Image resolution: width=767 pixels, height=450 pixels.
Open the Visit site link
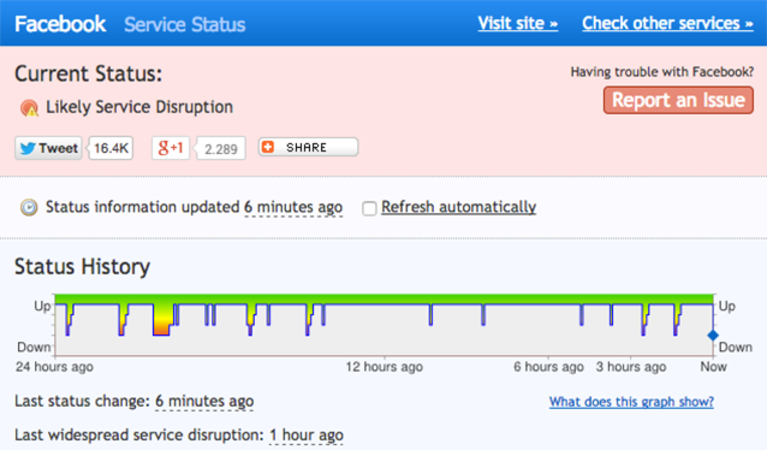coord(518,23)
